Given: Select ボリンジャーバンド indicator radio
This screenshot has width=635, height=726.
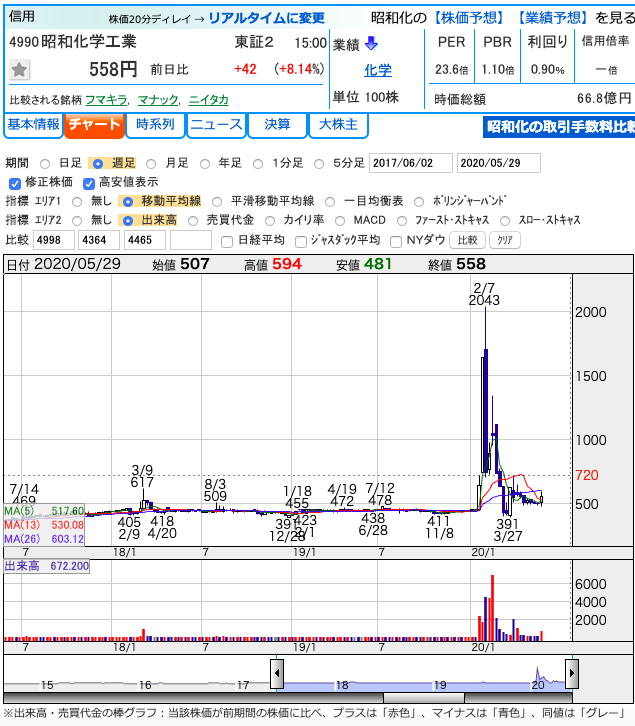Looking at the screenshot, I should coord(419,202).
